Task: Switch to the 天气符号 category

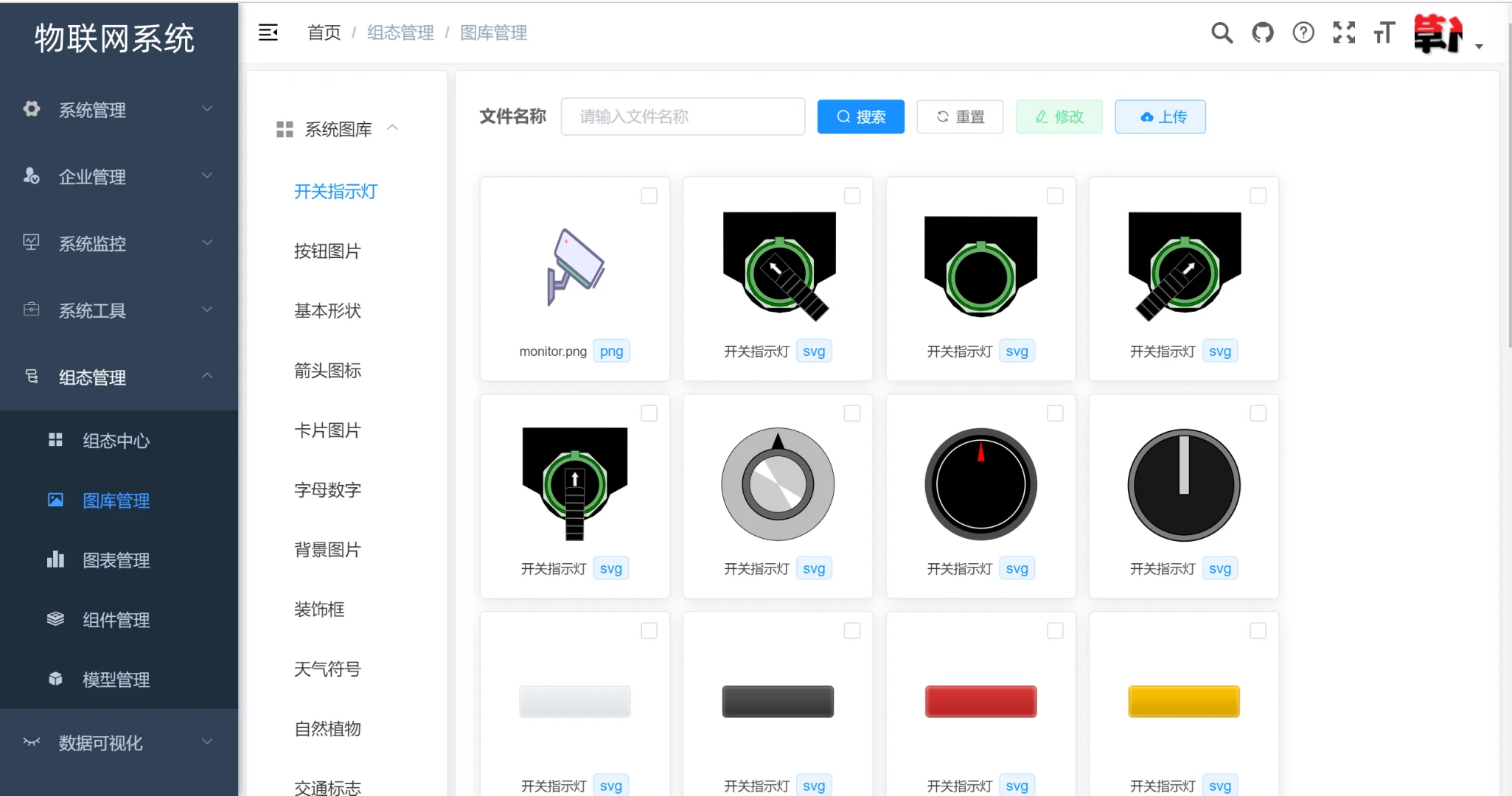Action: point(327,668)
